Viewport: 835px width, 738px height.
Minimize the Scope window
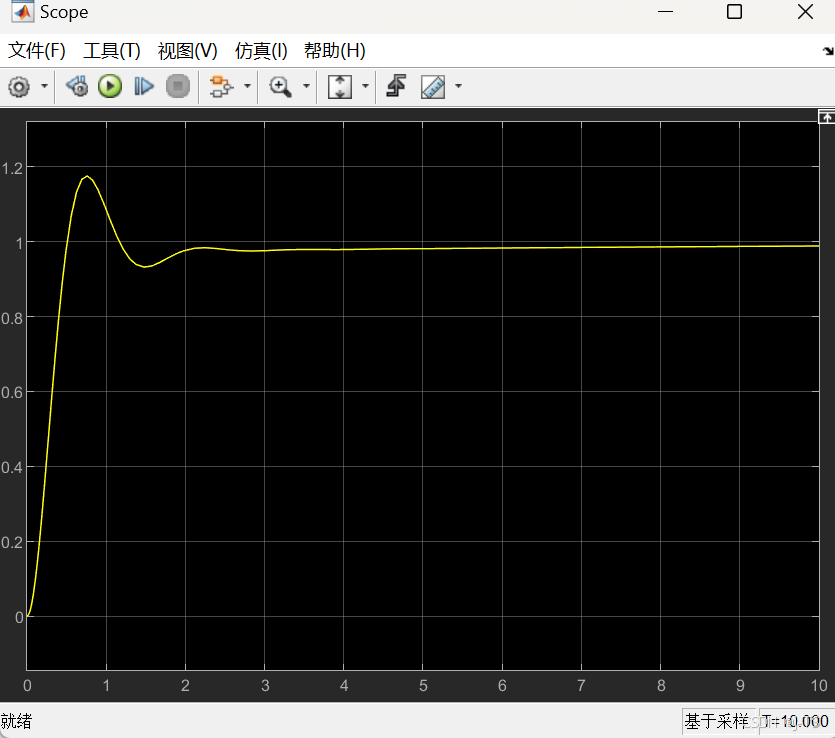pyautogui.click(x=666, y=12)
